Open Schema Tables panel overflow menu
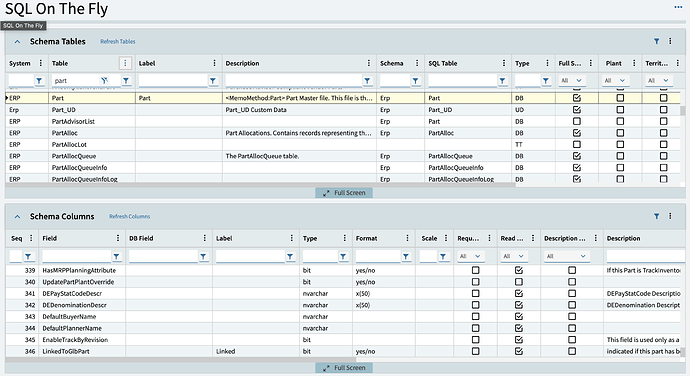Image resolution: width=690 pixels, height=376 pixels. coord(670,41)
